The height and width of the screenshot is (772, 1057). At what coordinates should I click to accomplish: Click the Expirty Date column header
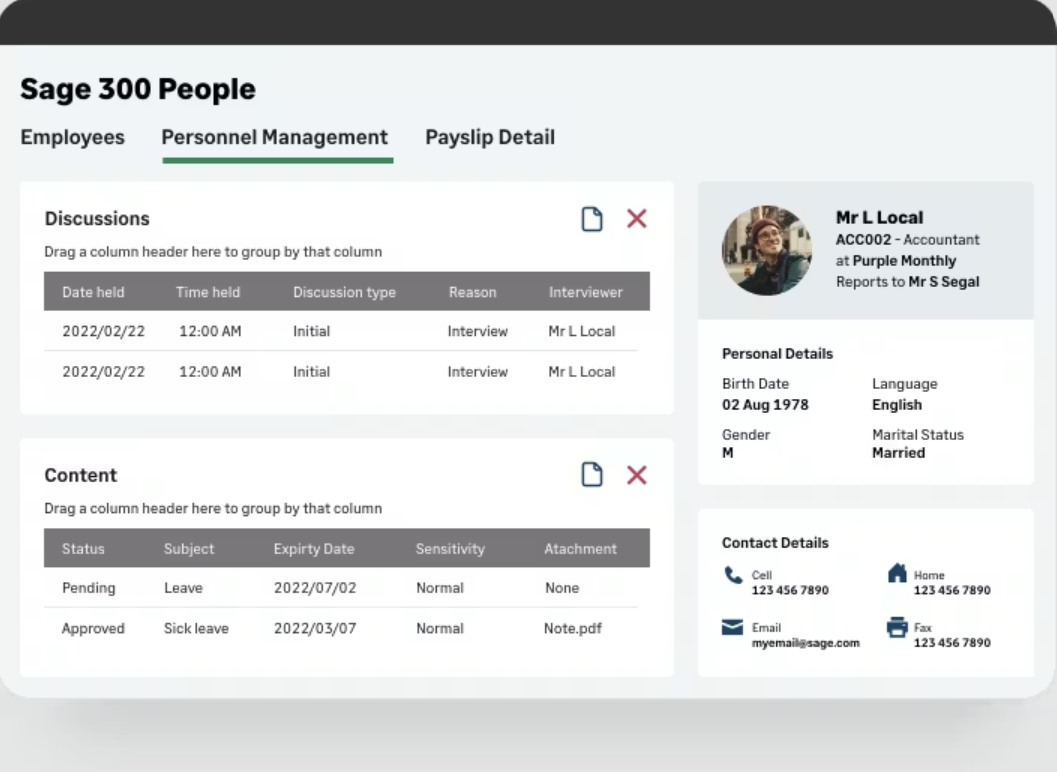(x=314, y=549)
